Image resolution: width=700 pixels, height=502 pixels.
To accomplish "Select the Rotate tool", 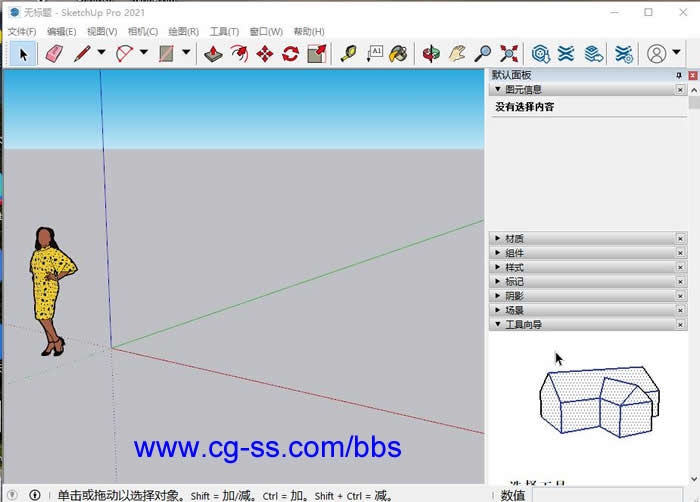I will click(x=291, y=53).
